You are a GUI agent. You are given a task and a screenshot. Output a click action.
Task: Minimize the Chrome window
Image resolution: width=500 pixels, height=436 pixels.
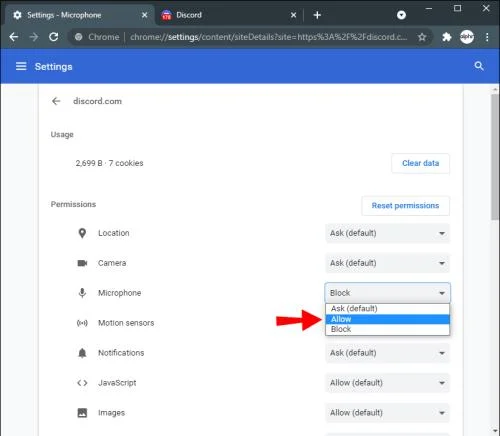pos(429,8)
